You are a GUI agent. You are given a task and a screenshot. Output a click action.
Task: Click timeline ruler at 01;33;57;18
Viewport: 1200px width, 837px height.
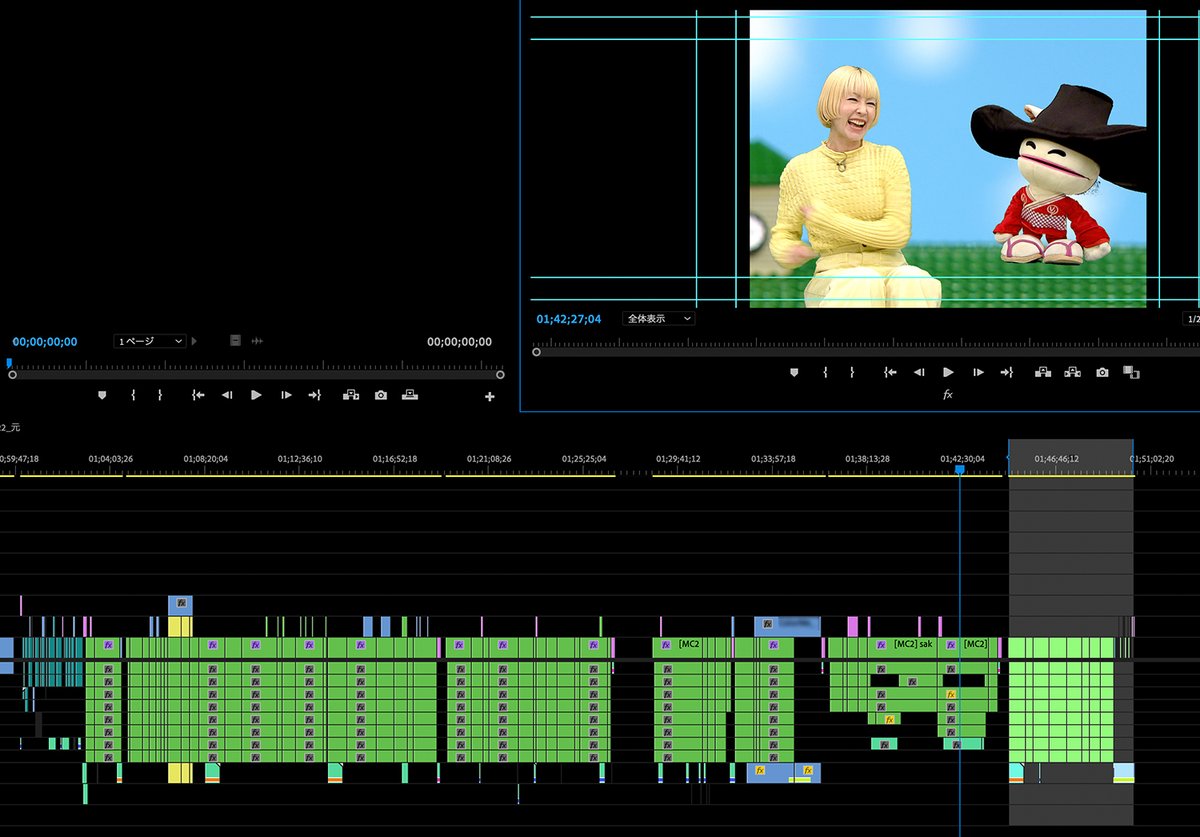(773, 459)
